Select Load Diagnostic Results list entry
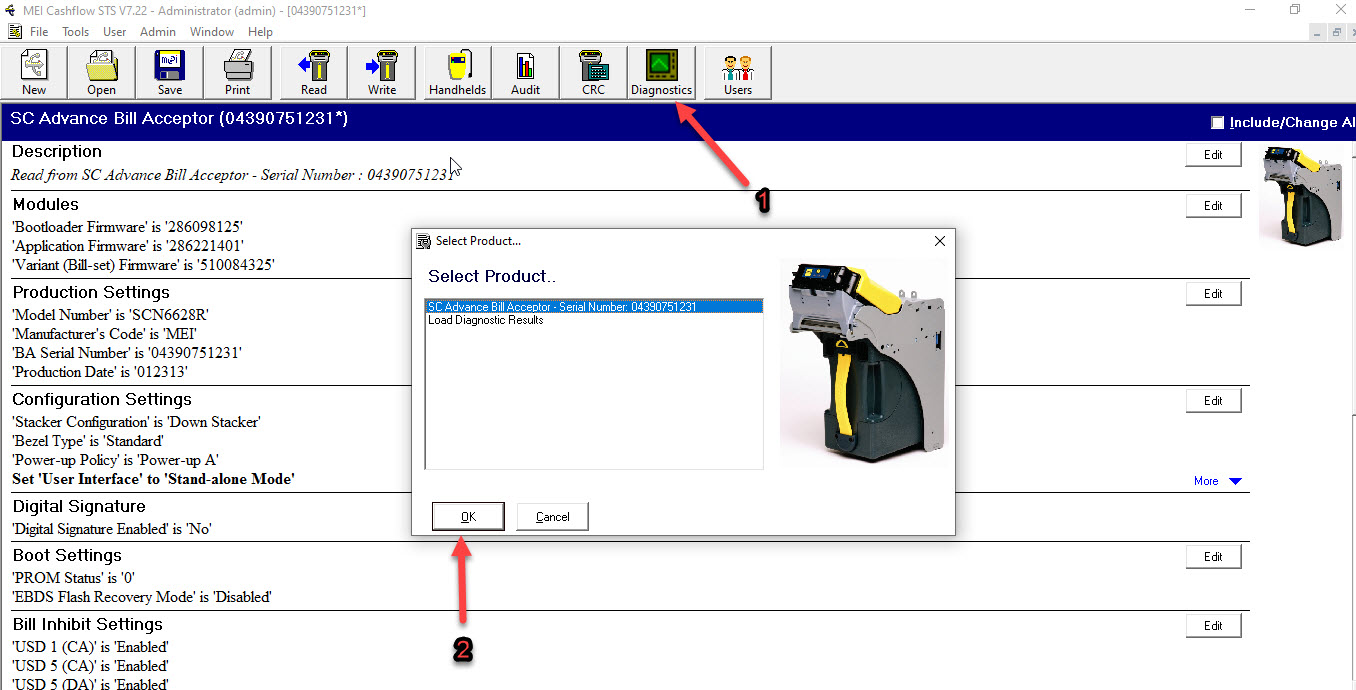This screenshot has height=690, width=1356. coord(486,320)
